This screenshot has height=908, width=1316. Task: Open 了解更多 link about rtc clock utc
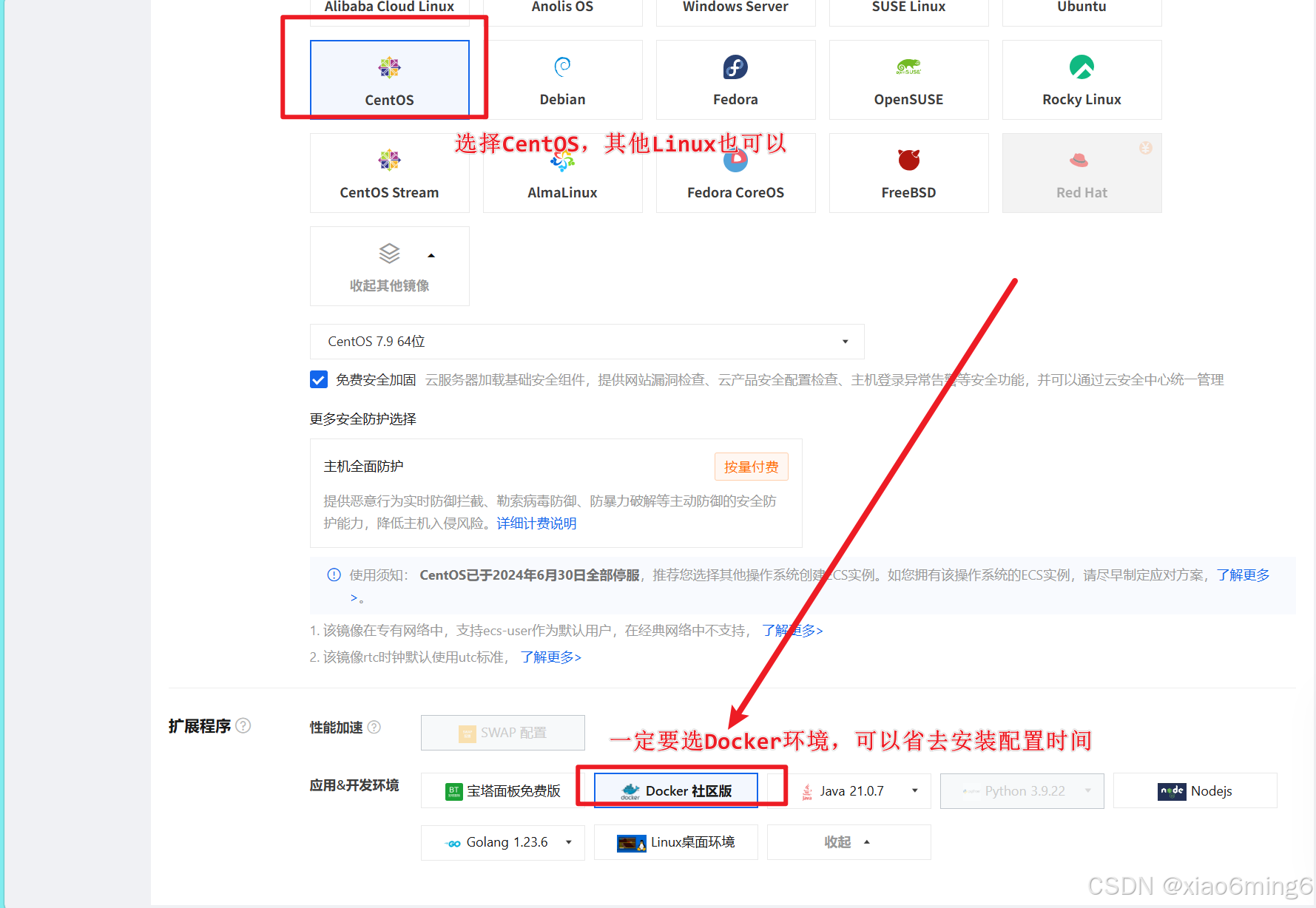(550, 657)
